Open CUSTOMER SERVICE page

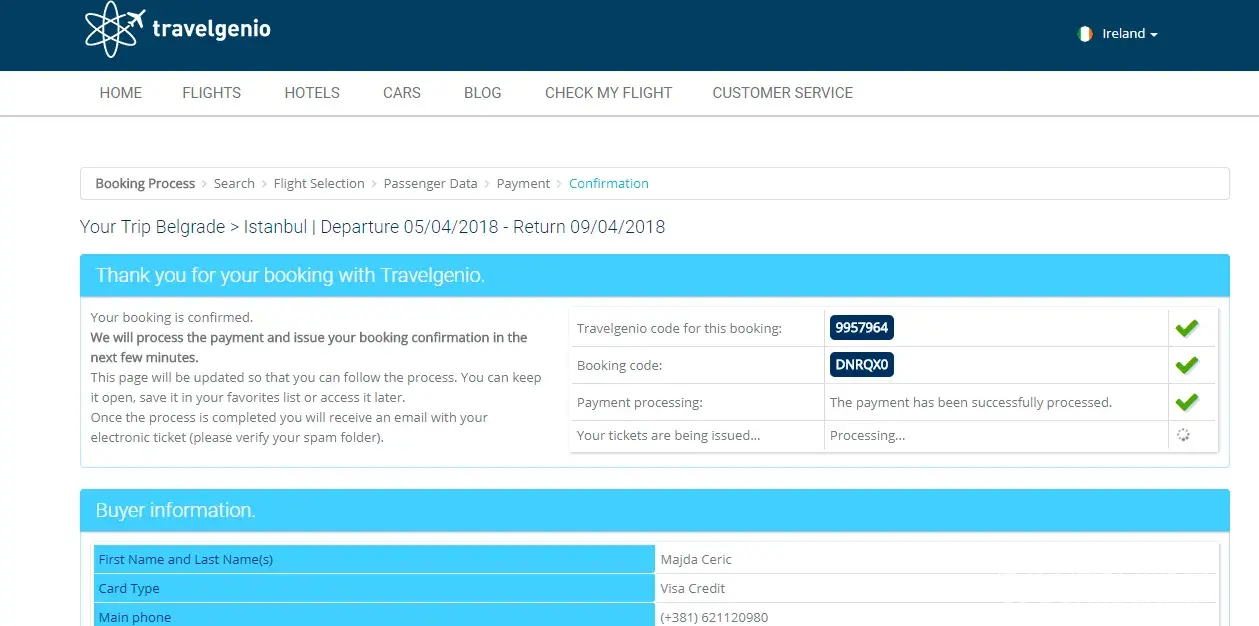(782, 93)
